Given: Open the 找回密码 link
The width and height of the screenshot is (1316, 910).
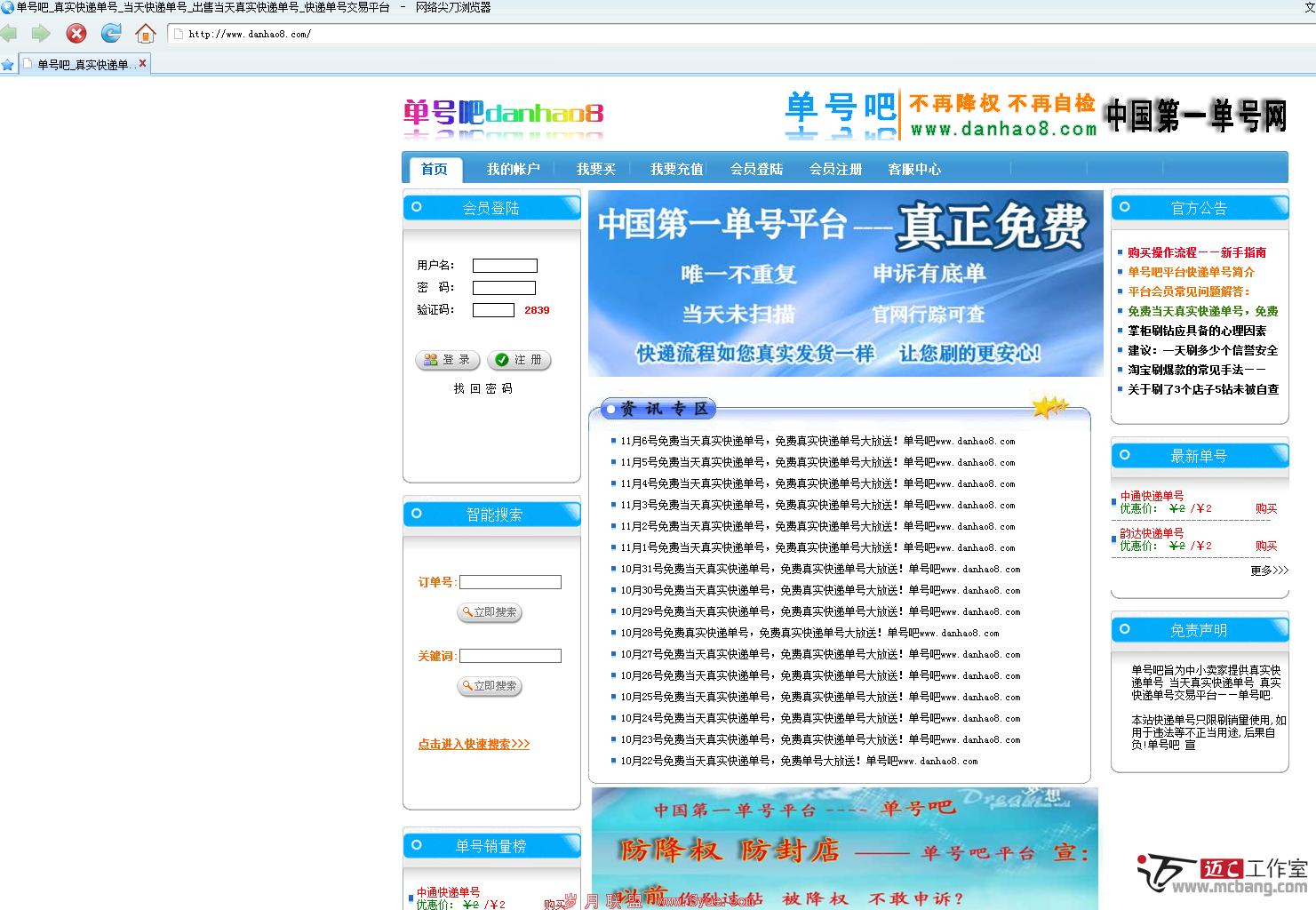Looking at the screenshot, I should pos(483,388).
